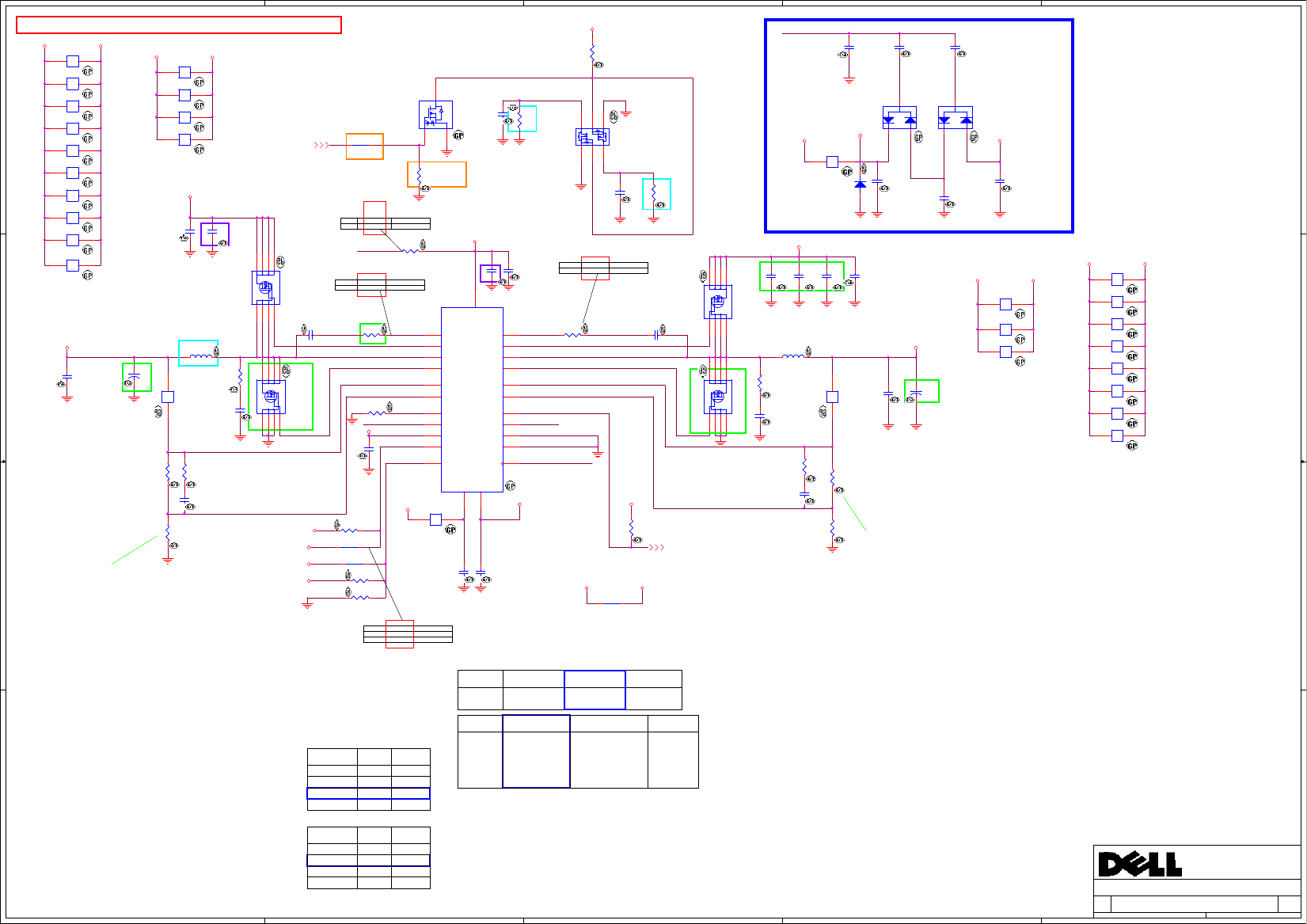
Task: Click resistor inside the wide orange box
Action: pos(419,175)
